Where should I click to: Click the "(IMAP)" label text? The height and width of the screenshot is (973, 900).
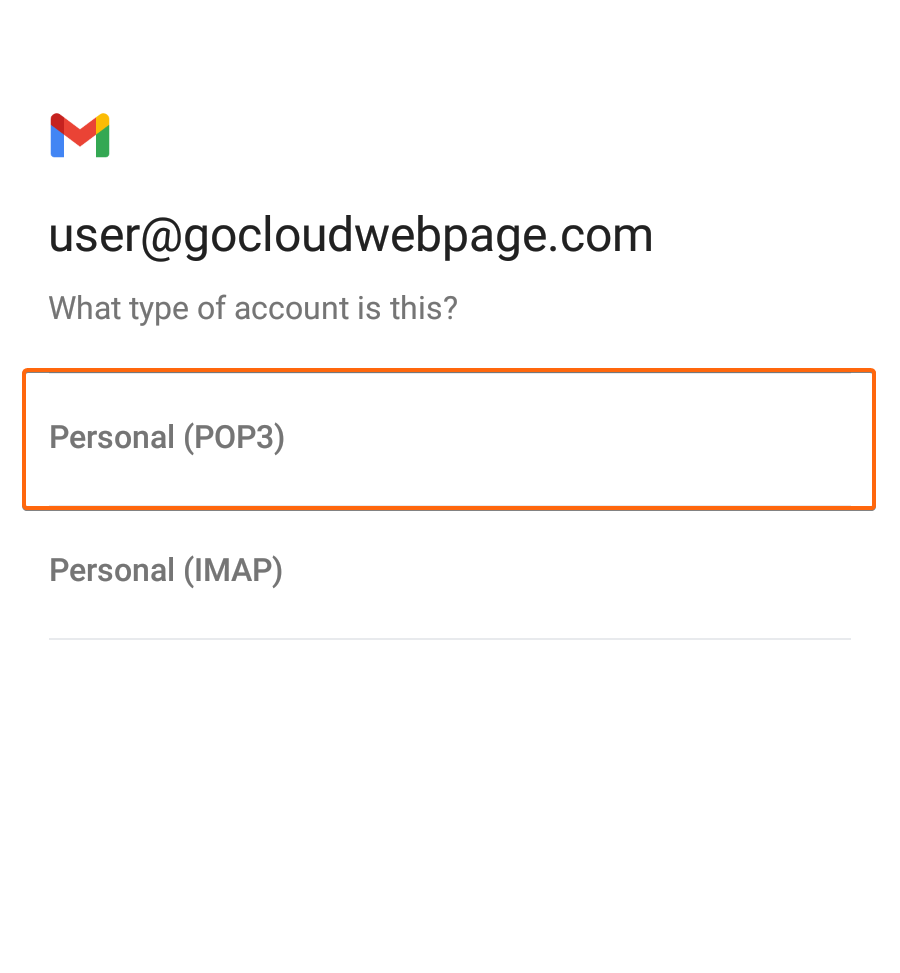[233, 571]
